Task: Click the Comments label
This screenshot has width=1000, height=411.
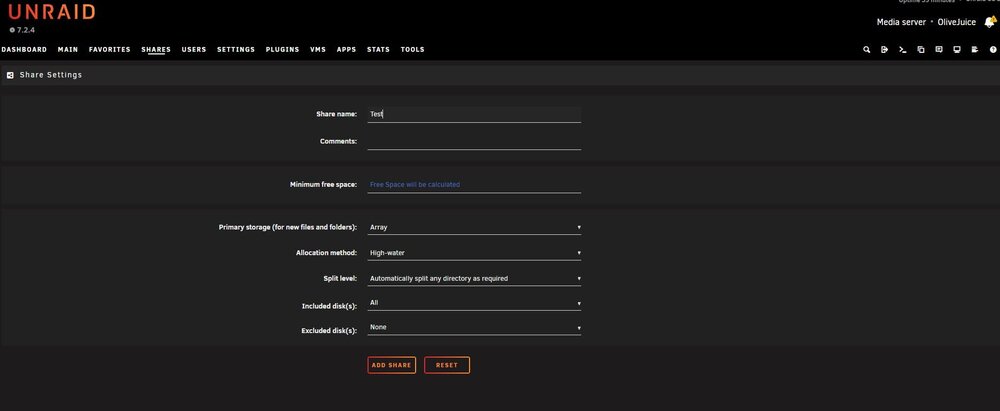Action: pos(339,142)
